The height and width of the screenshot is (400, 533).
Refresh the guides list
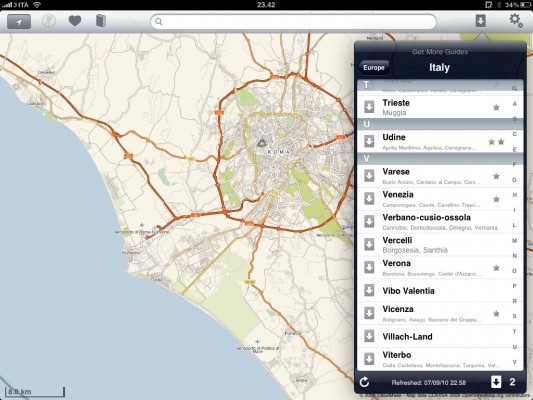point(364,382)
